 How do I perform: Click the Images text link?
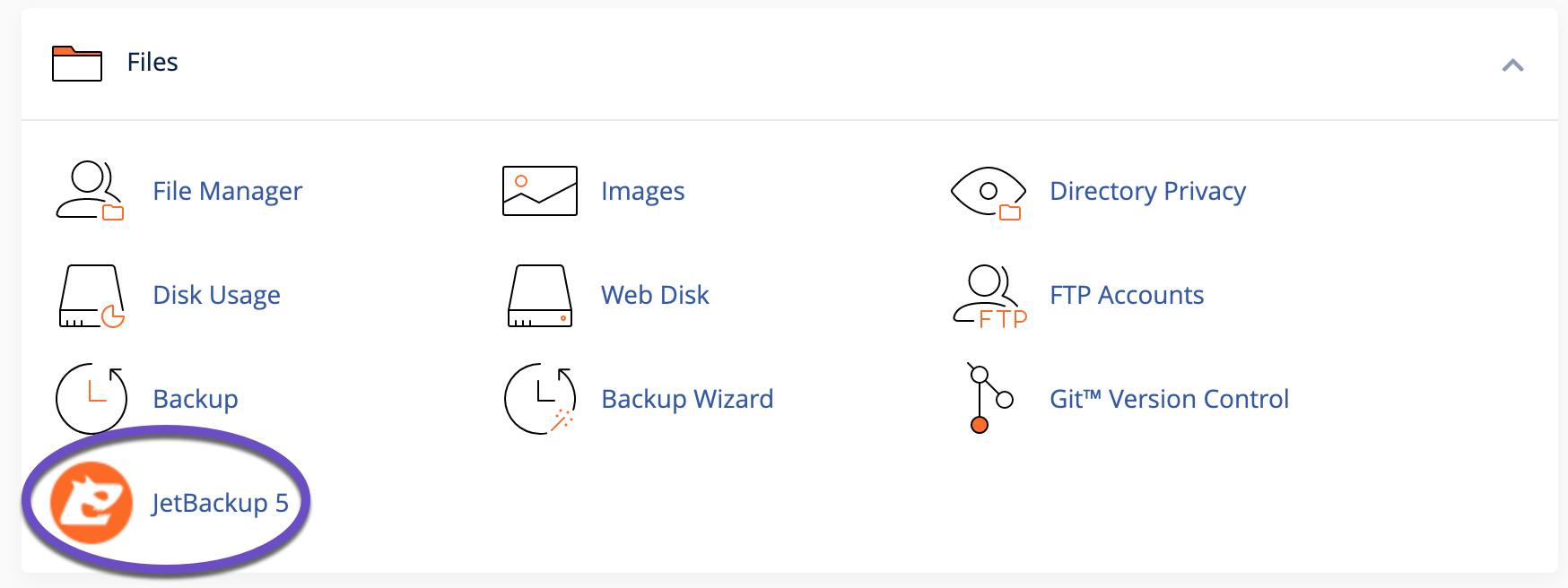tap(643, 191)
